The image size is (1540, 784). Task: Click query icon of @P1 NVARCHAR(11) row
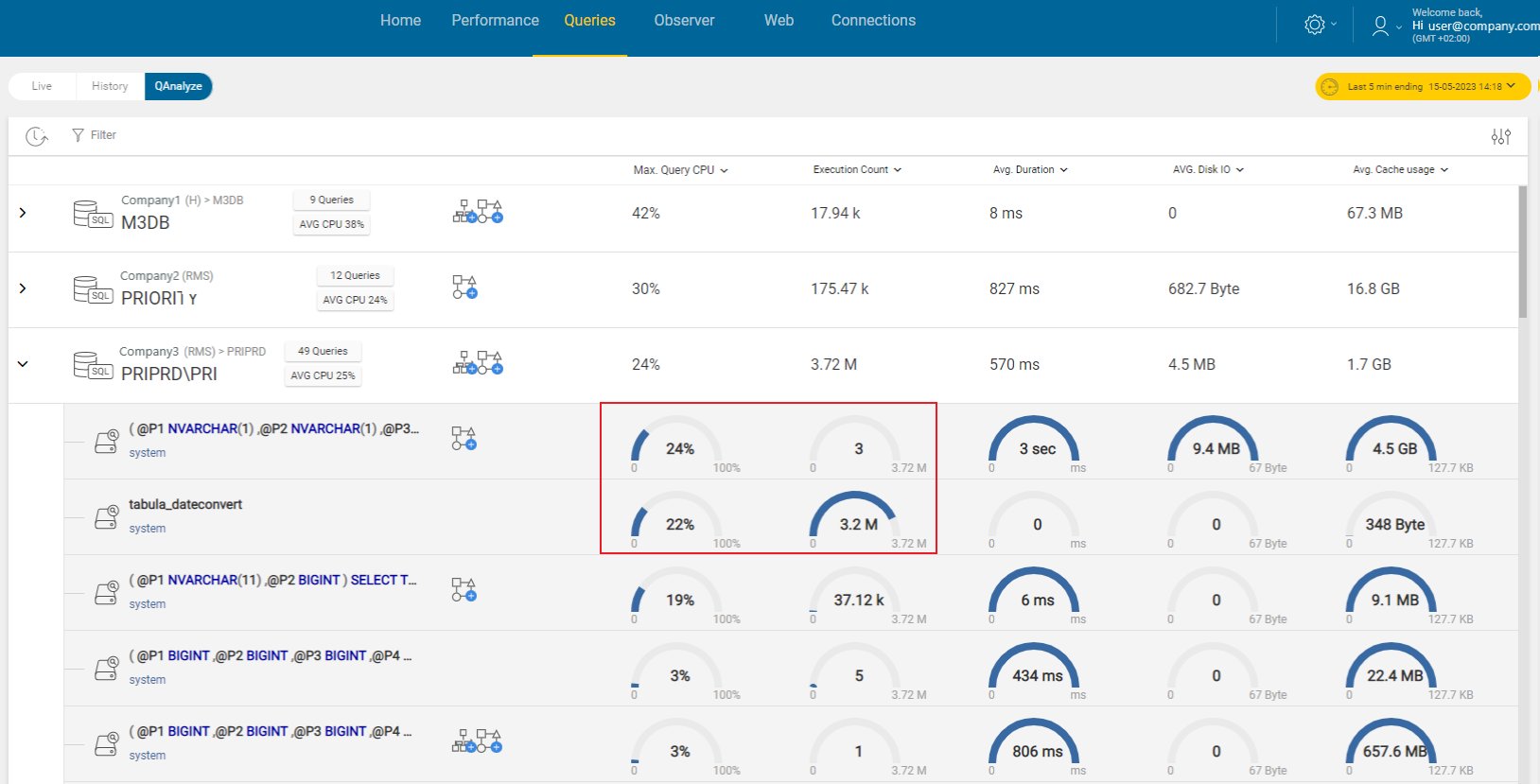click(x=107, y=593)
